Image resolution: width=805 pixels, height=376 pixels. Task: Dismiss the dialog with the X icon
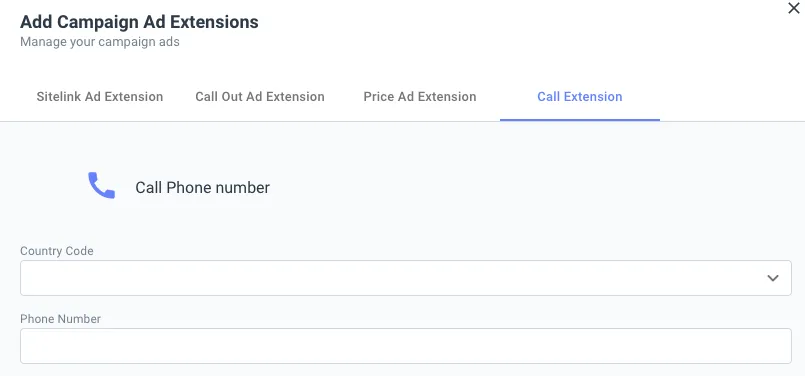point(794,8)
